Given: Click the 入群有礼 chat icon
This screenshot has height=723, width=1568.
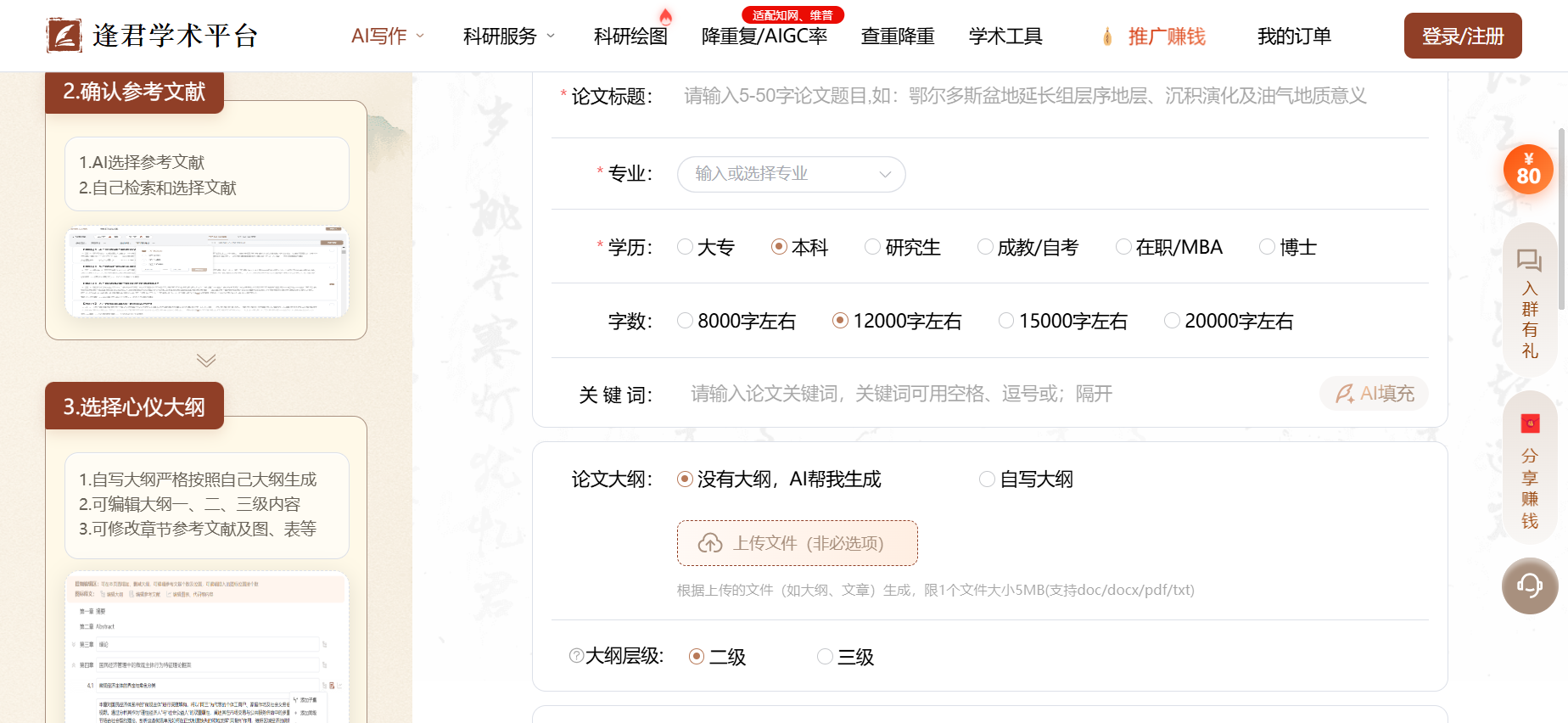Looking at the screenshot, I should [x=1529, y=260].
